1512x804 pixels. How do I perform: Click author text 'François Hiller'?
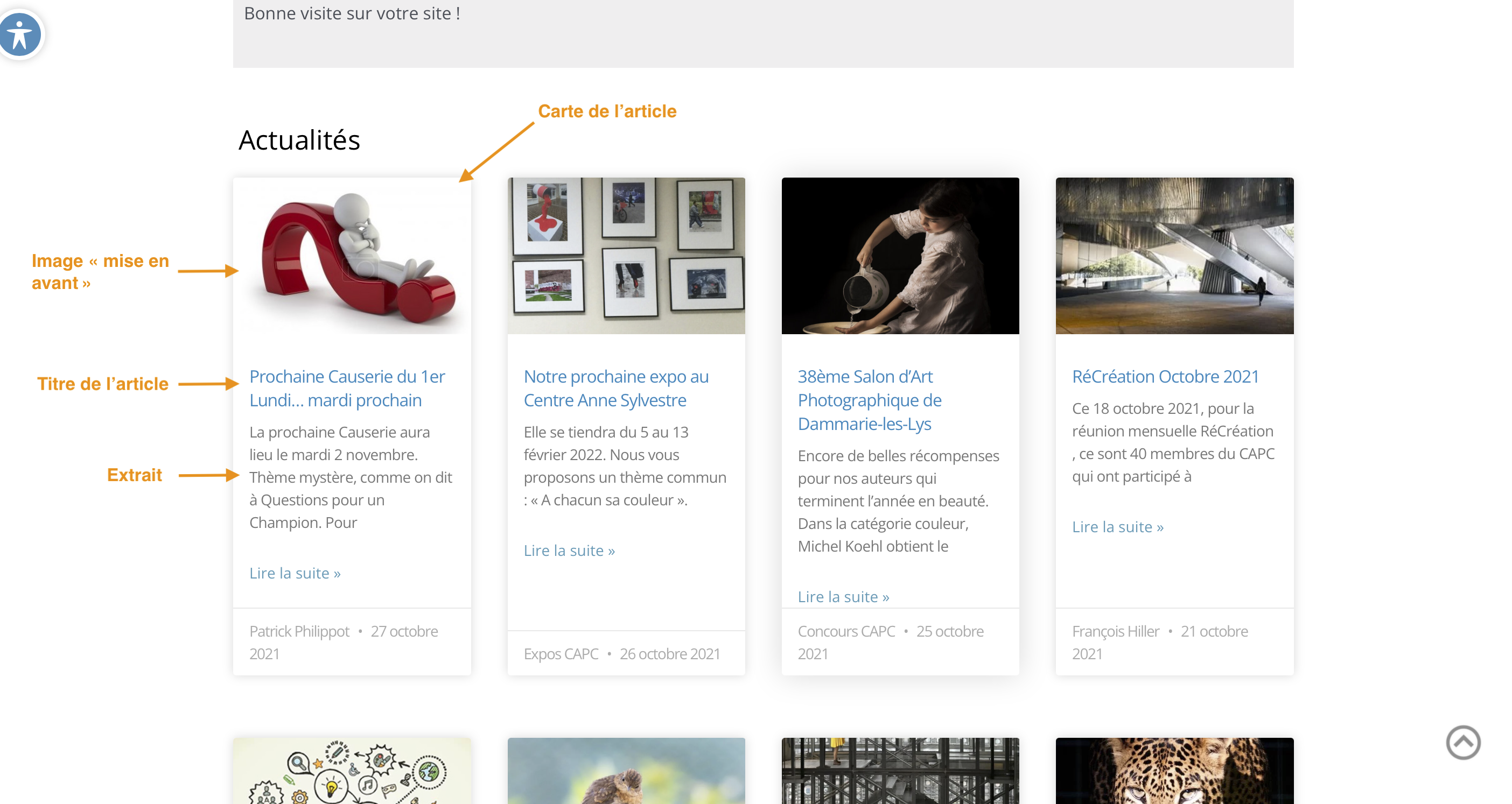pyautogui.click(x=1115, y=631)
